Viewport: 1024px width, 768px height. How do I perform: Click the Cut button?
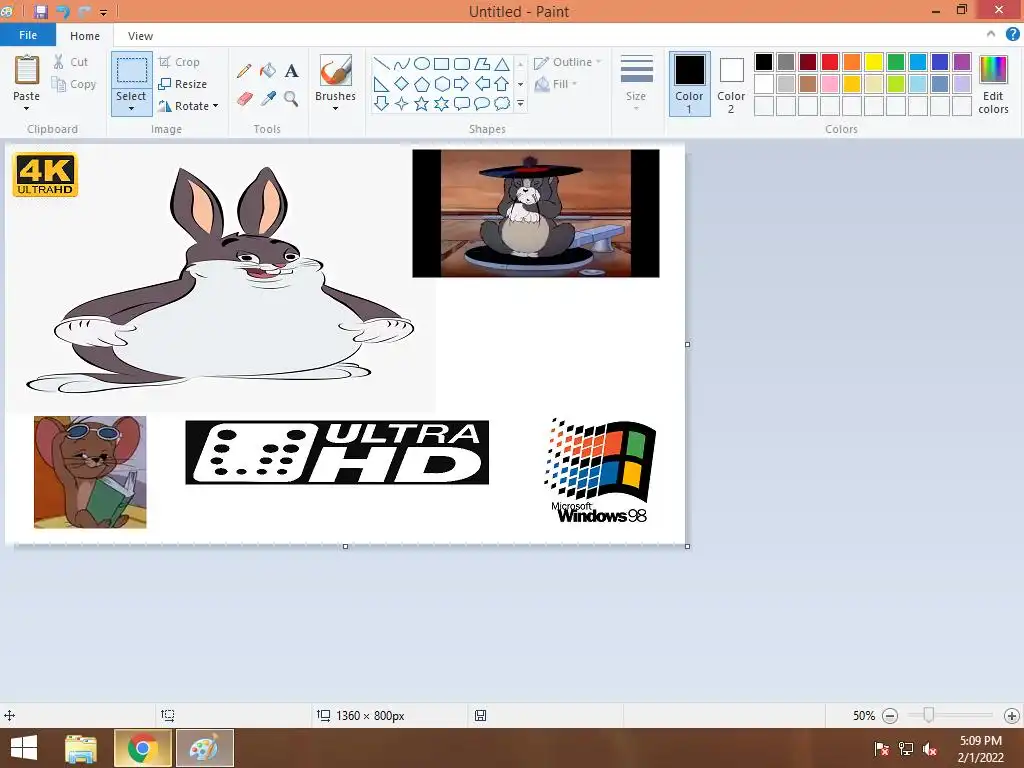point(71,62)
